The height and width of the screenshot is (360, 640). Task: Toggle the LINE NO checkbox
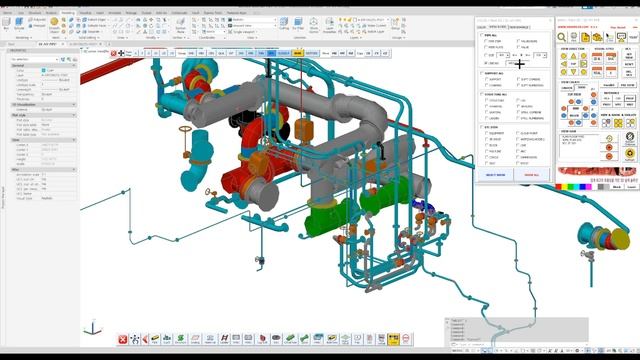pos(486,63)
